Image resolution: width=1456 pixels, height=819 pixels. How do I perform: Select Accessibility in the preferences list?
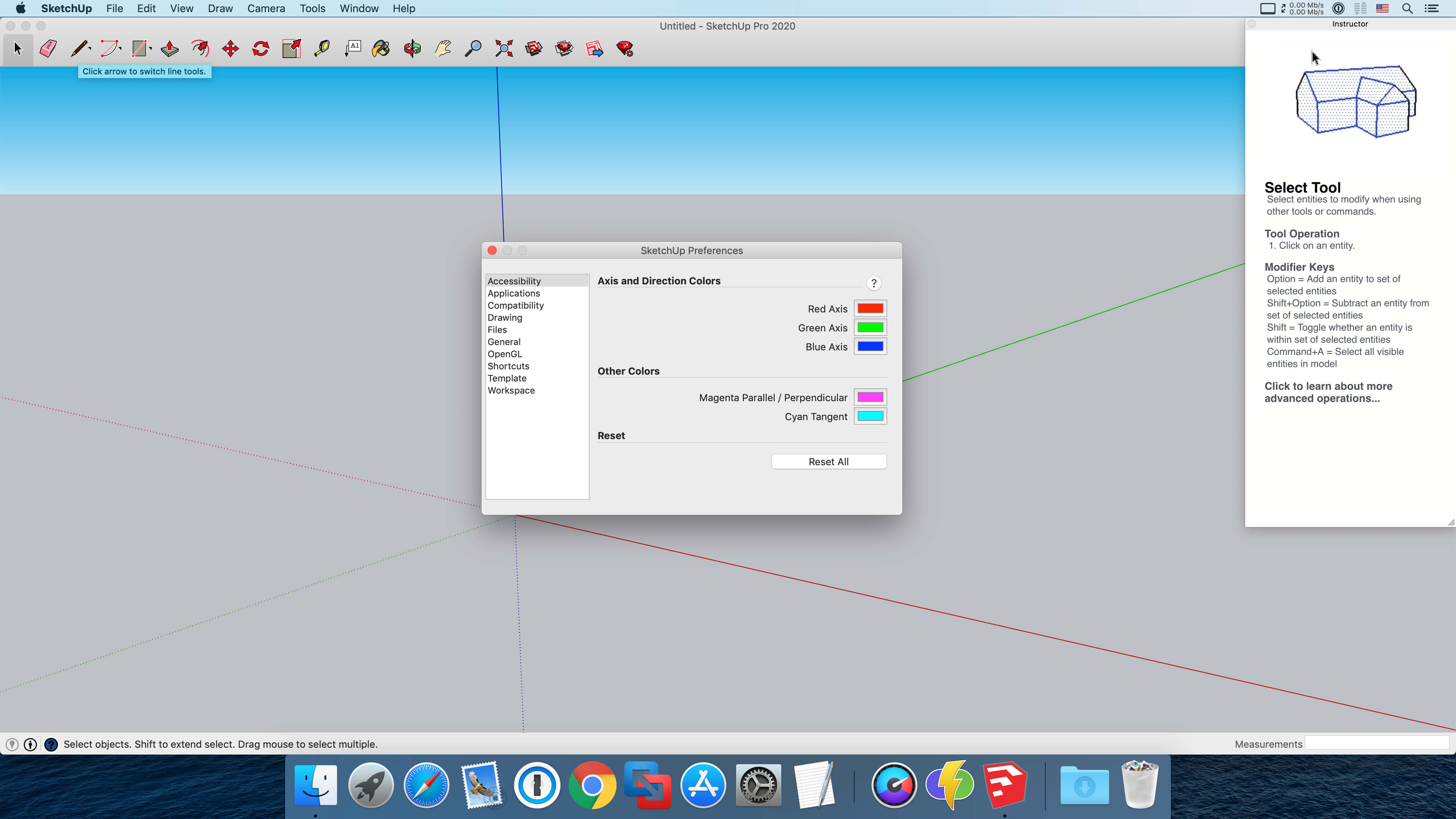[537, 281]
